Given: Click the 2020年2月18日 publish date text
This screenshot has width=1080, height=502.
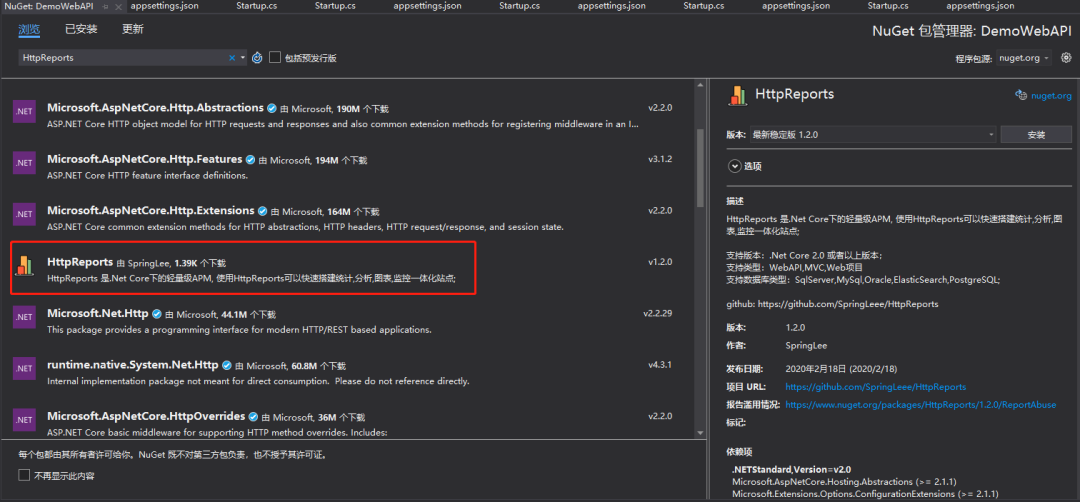Looking at the screenshot, I should point(841,369).
